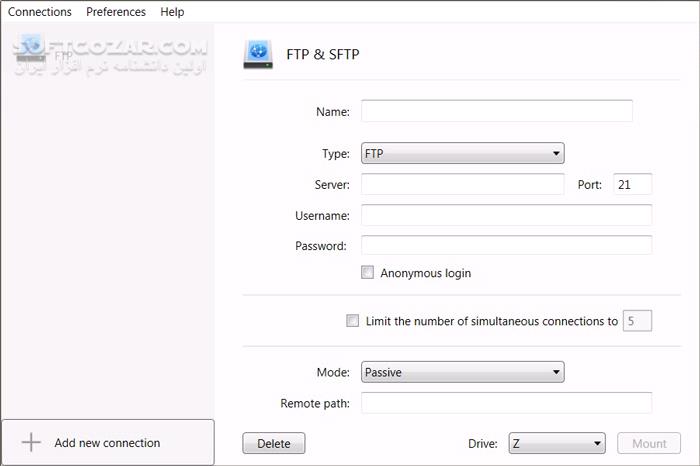Open the Help menu
The image size is (700, 466).
[172, 12]
